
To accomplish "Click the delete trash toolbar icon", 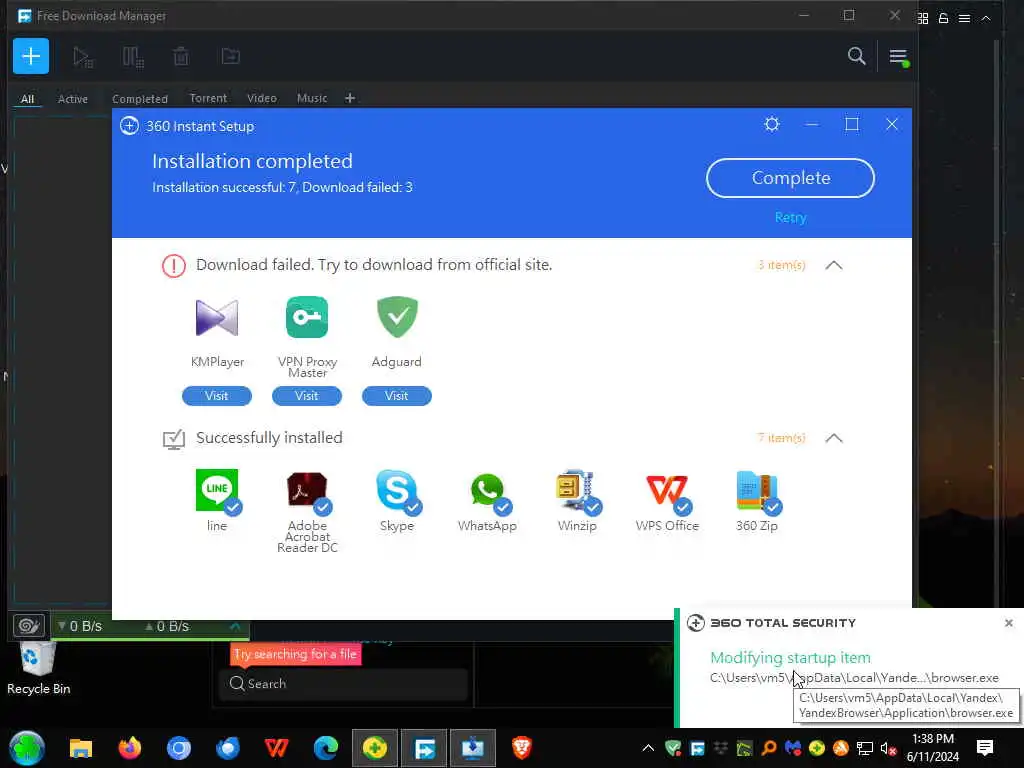I will coord(181,57).
